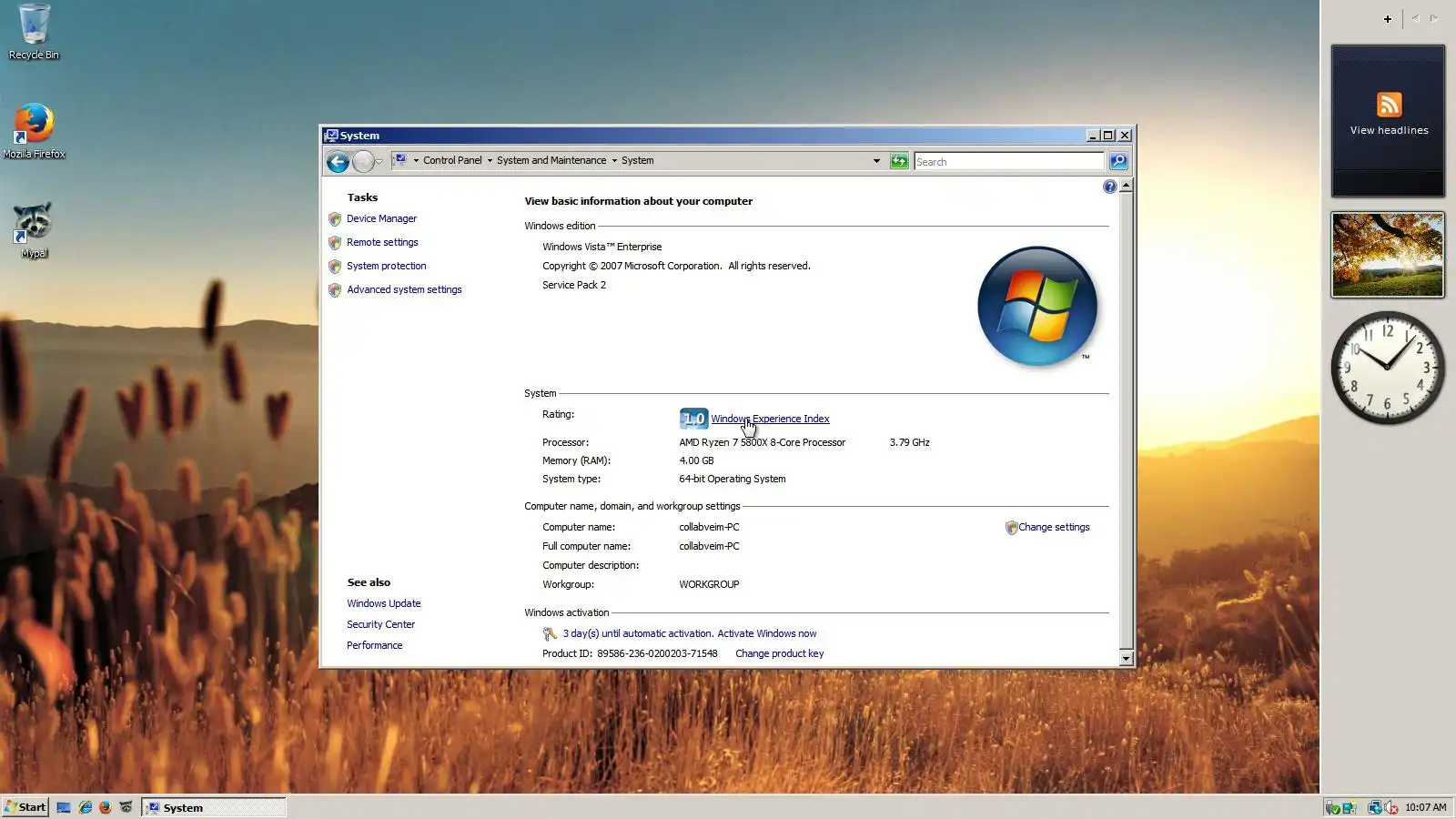Refresh the System page with the green arrows button

pos(899,161)
